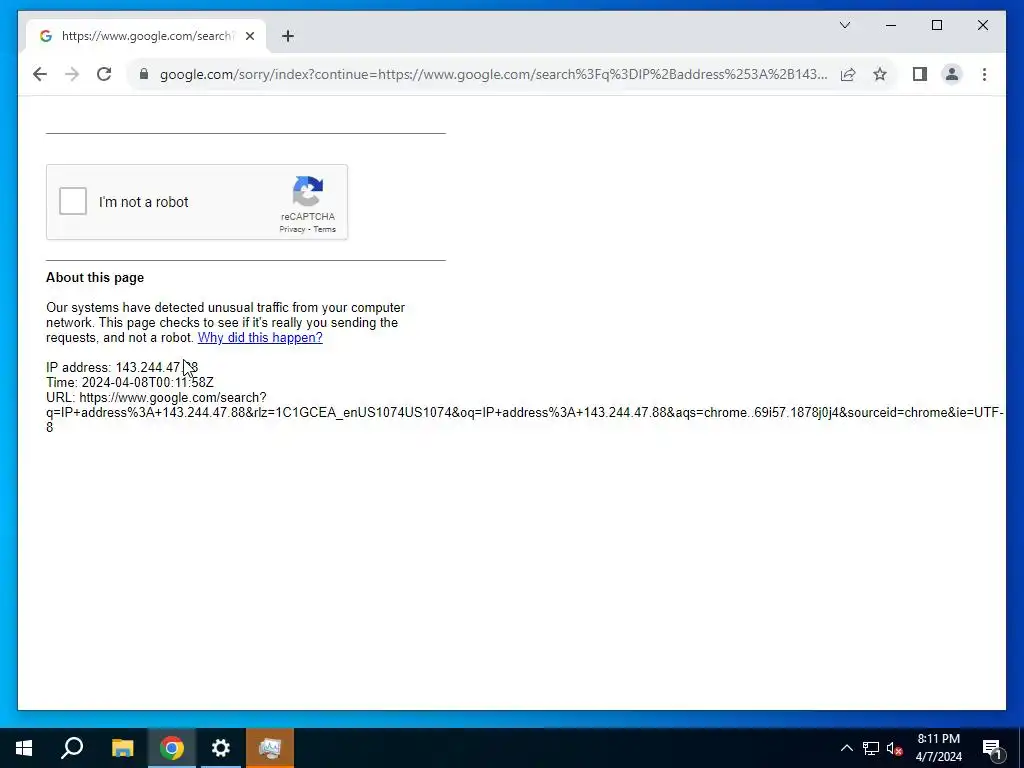1024x768 pixels.
Task: Open the Chrome profile avatar
Action: [x=952, y=74]
